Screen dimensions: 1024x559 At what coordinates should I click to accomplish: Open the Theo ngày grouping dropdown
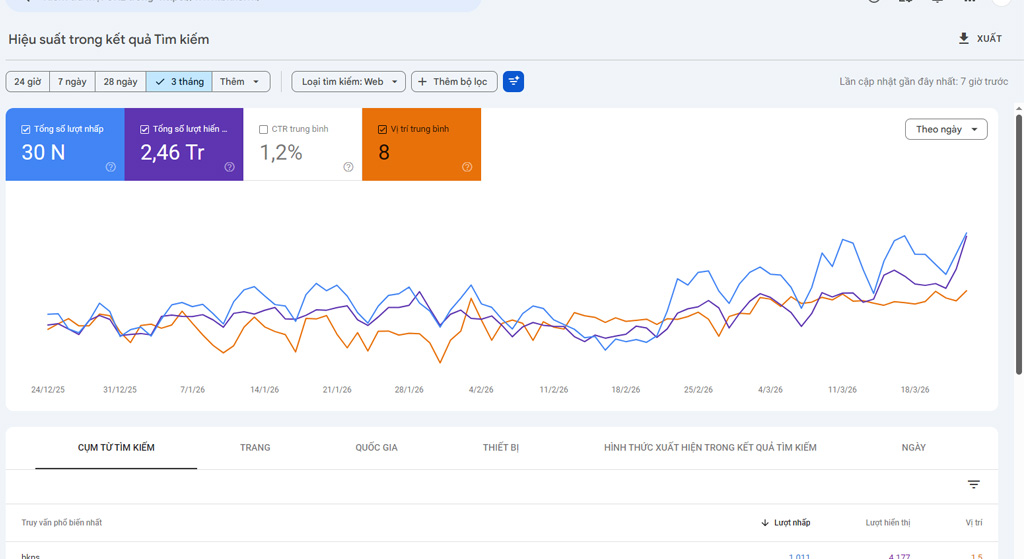tap(945, 130)
